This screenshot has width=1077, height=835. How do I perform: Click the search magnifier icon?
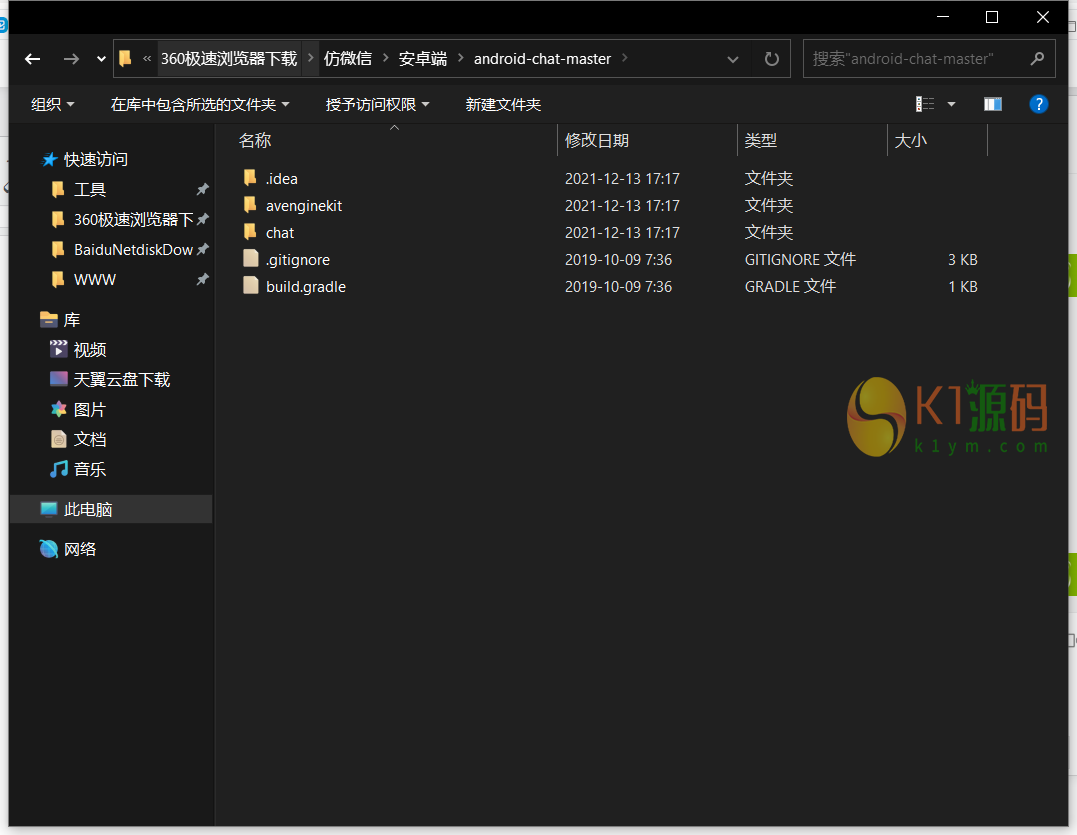point(1037,59)
